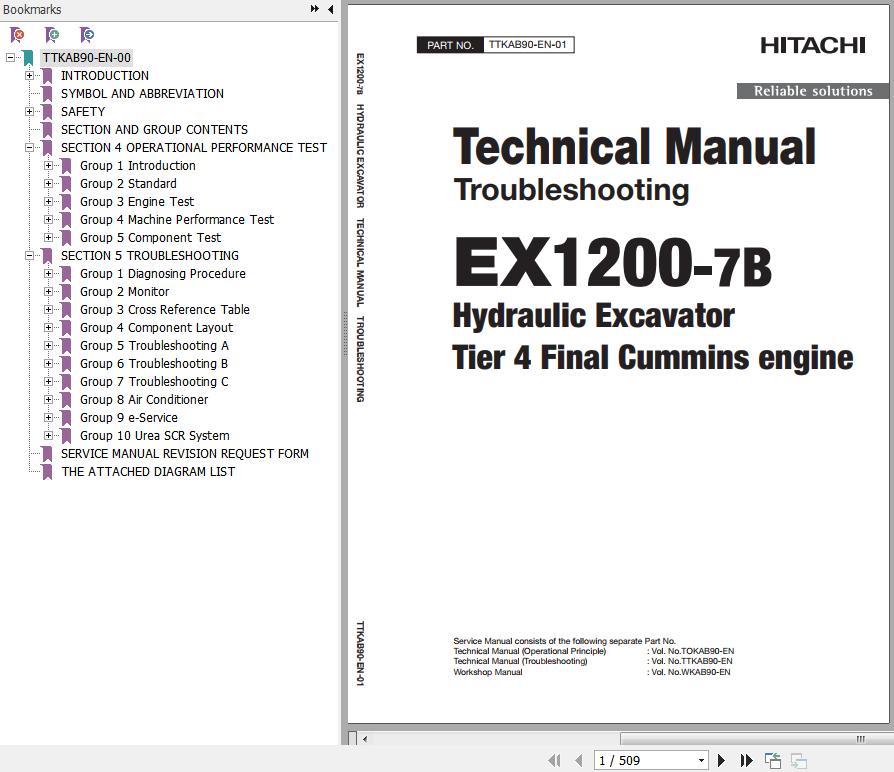Viewport: 894px width, 772px height.
Task: Expand the Group 10 Urea SCR System node
Action: 49,436
